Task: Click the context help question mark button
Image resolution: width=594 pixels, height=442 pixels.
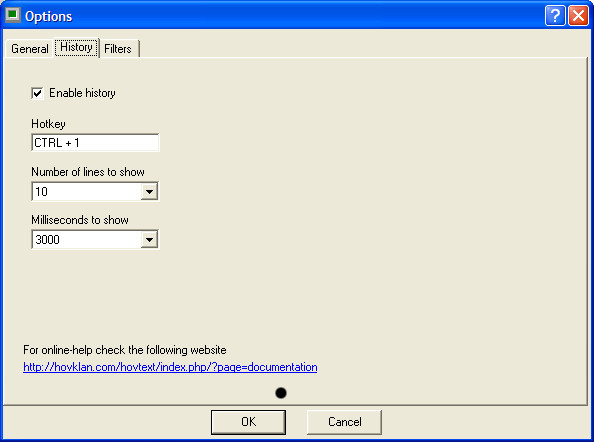Action: [555, 16]
